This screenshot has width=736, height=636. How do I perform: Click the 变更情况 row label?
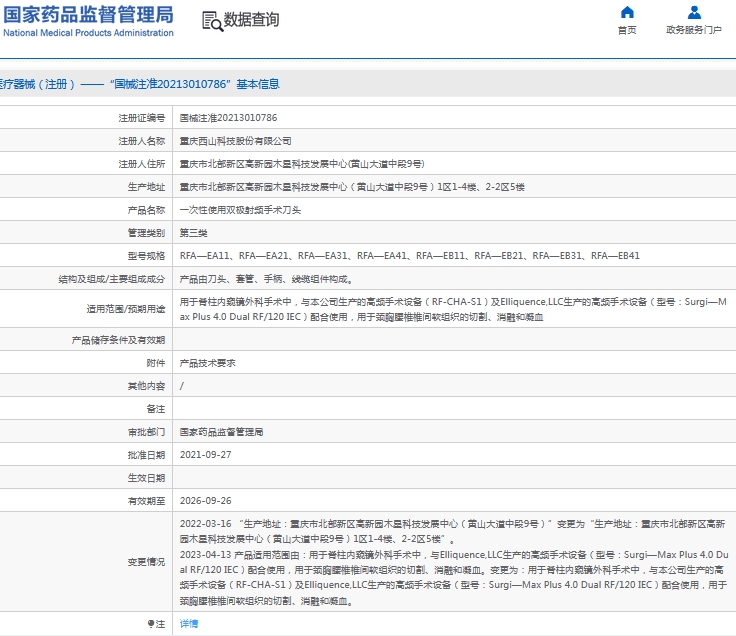[146, 562]
